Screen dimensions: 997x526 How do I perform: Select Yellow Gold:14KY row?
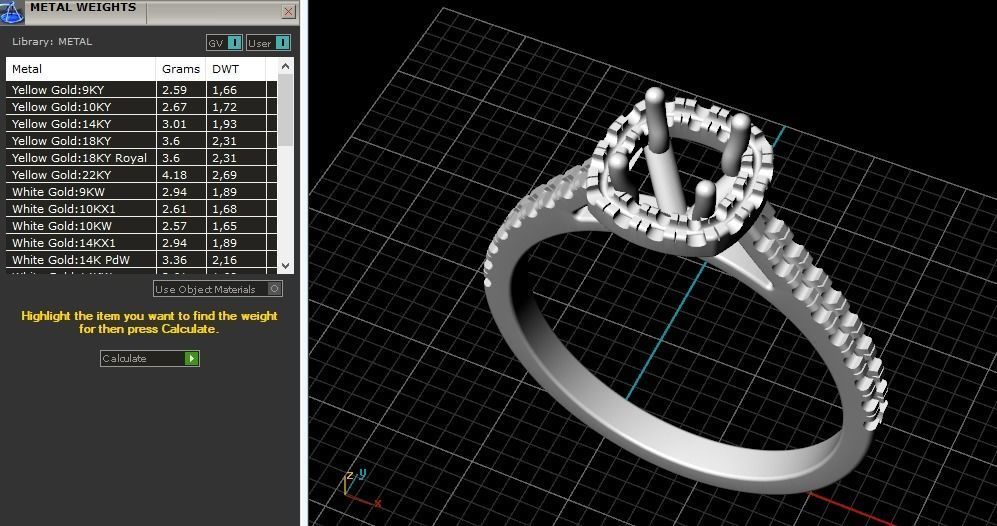tap(142, 123)
